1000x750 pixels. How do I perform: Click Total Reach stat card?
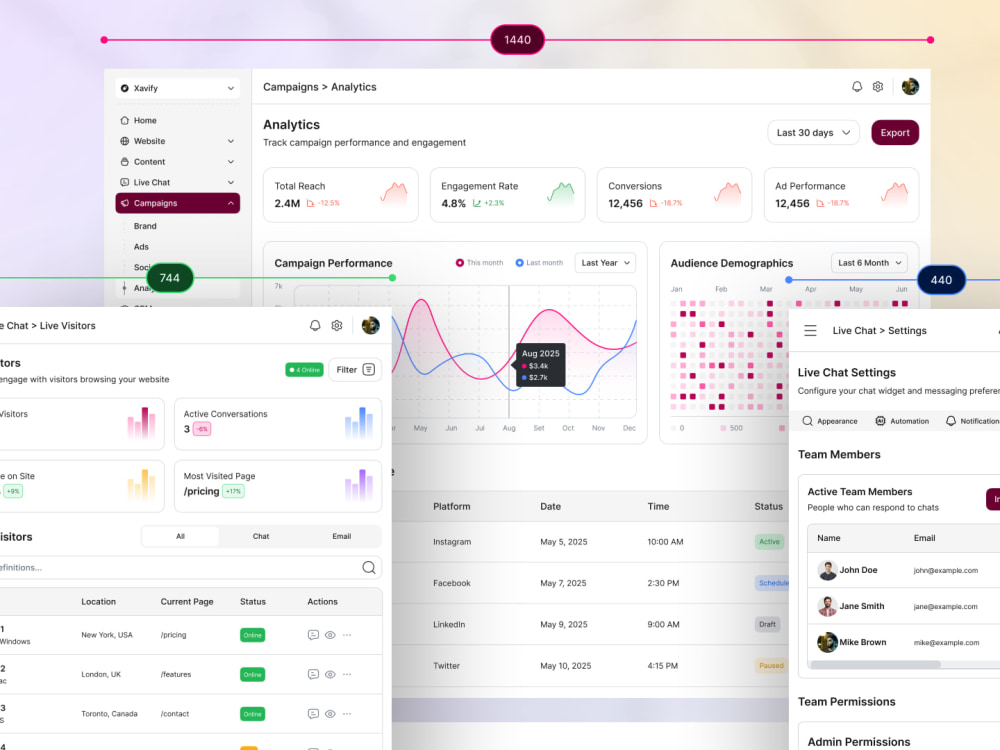(341, 195)
